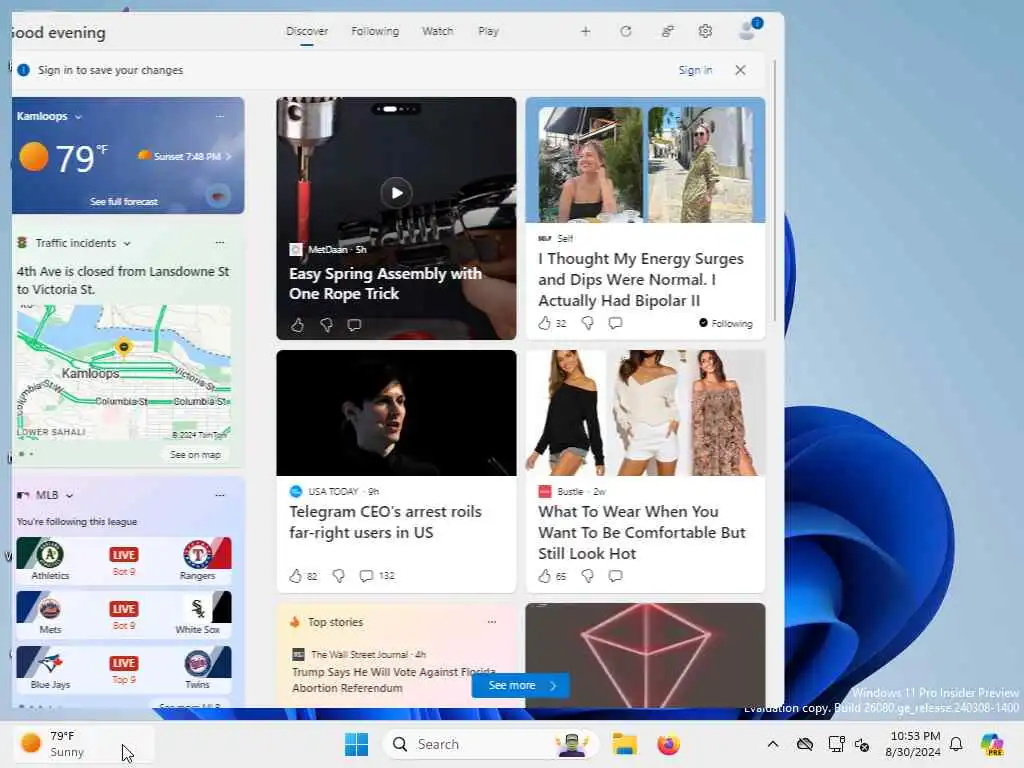Dislike the What To Wear article
The height and width of the screenshot is (768, 1024).
[x=588, y=575]
